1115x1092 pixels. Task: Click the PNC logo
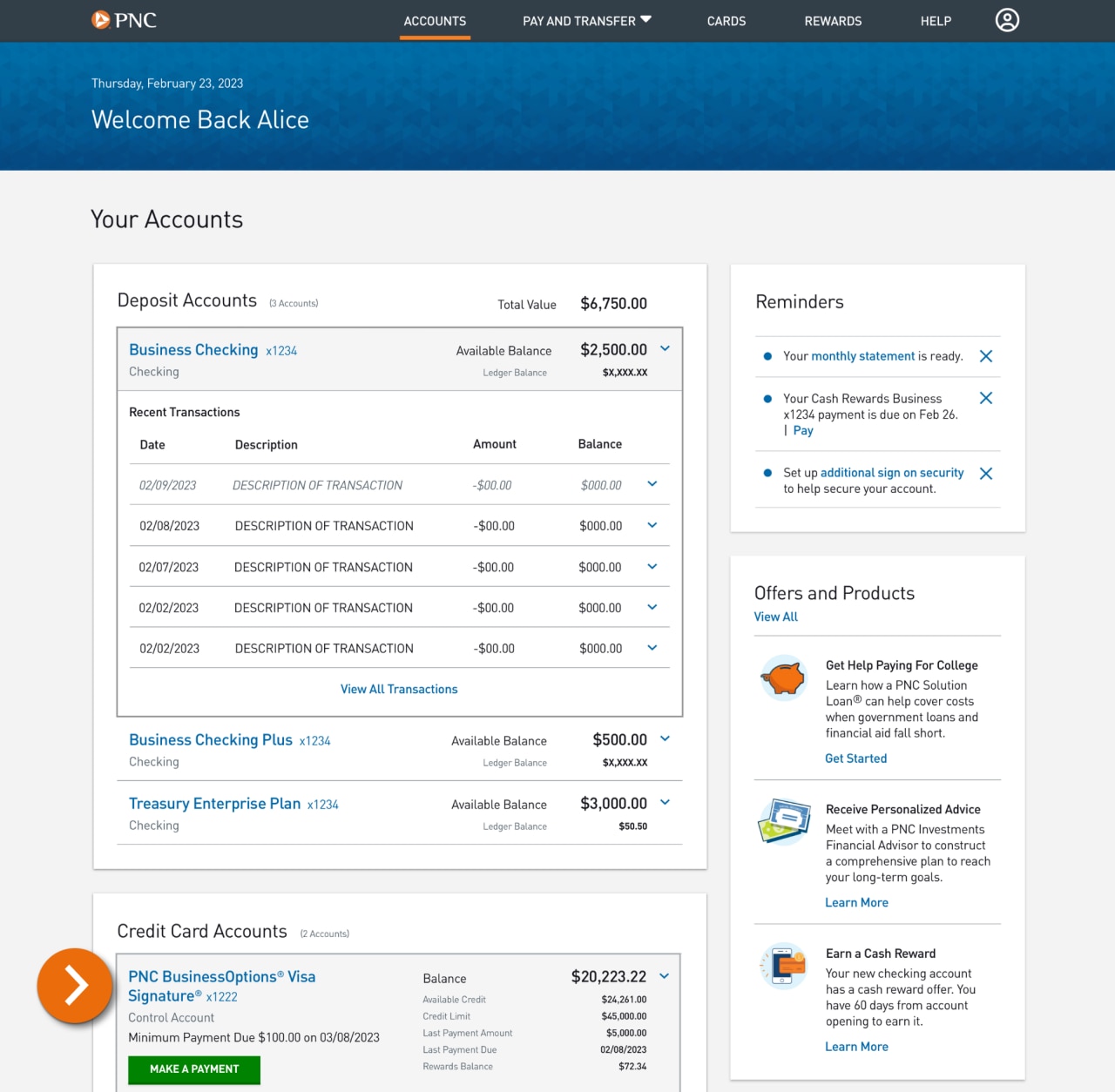(124, 20)
